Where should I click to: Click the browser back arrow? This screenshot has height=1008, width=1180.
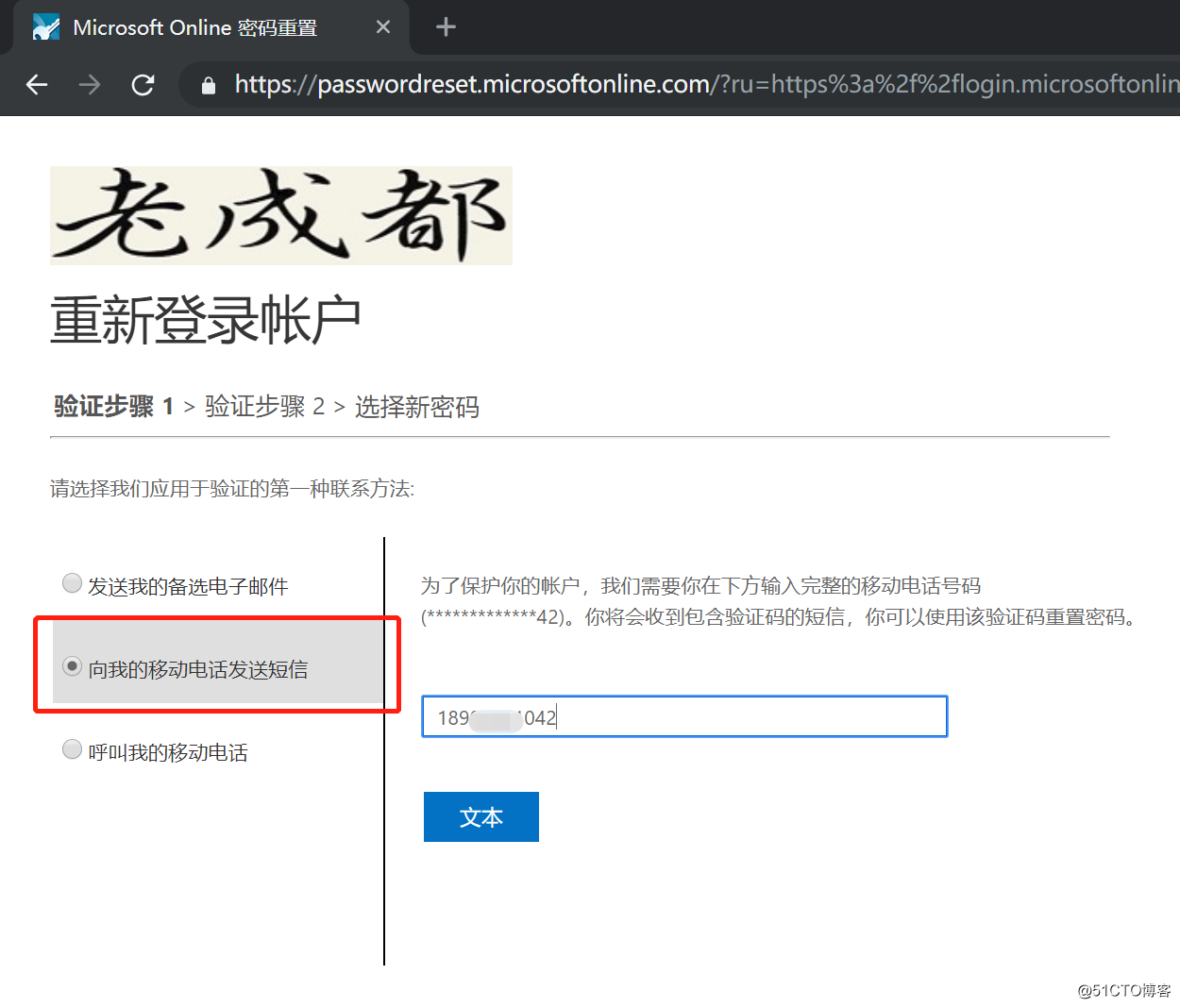[x=37, y=85]
